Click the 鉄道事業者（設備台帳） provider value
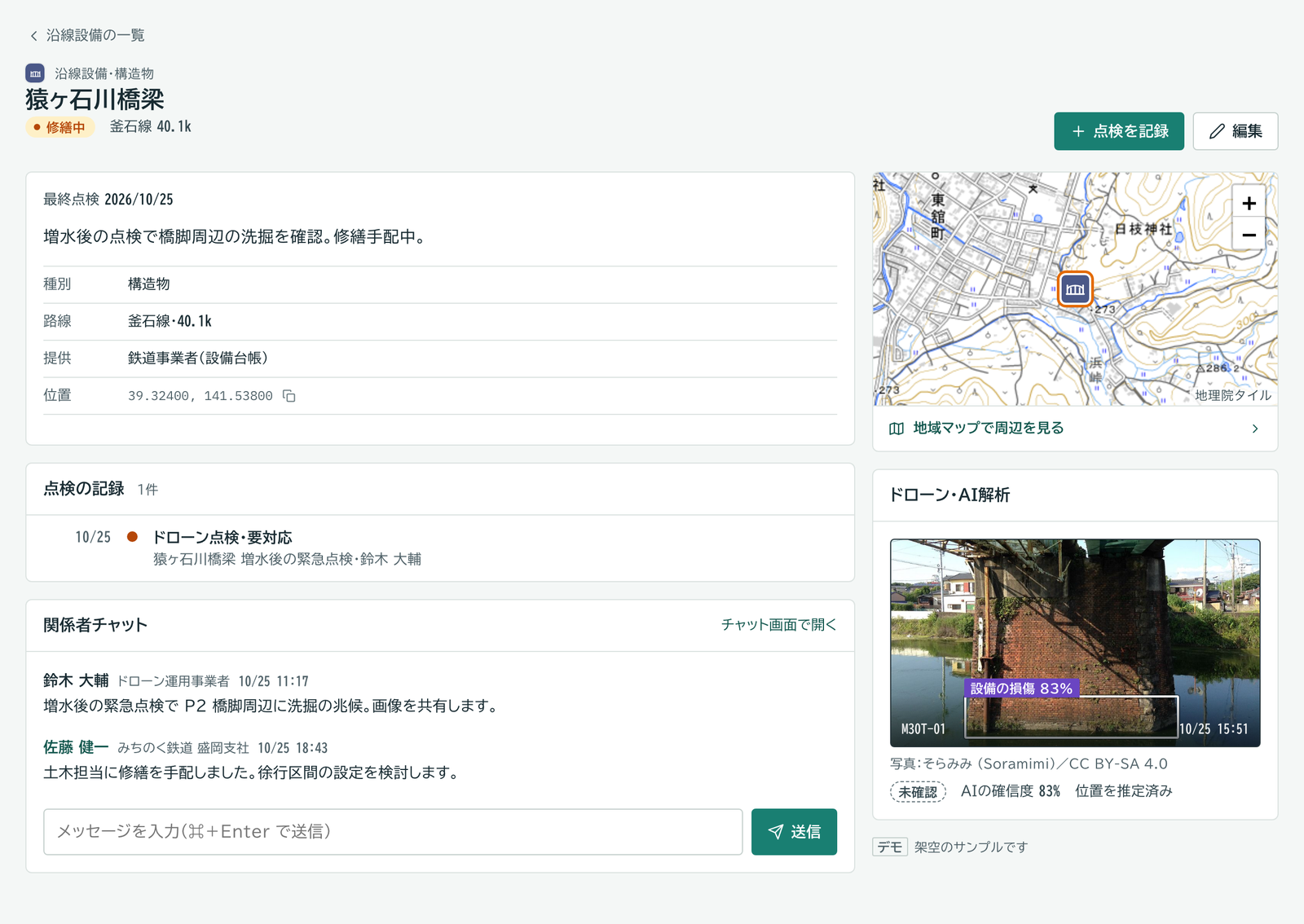The image size is (1304, 924). pos(198,359)
